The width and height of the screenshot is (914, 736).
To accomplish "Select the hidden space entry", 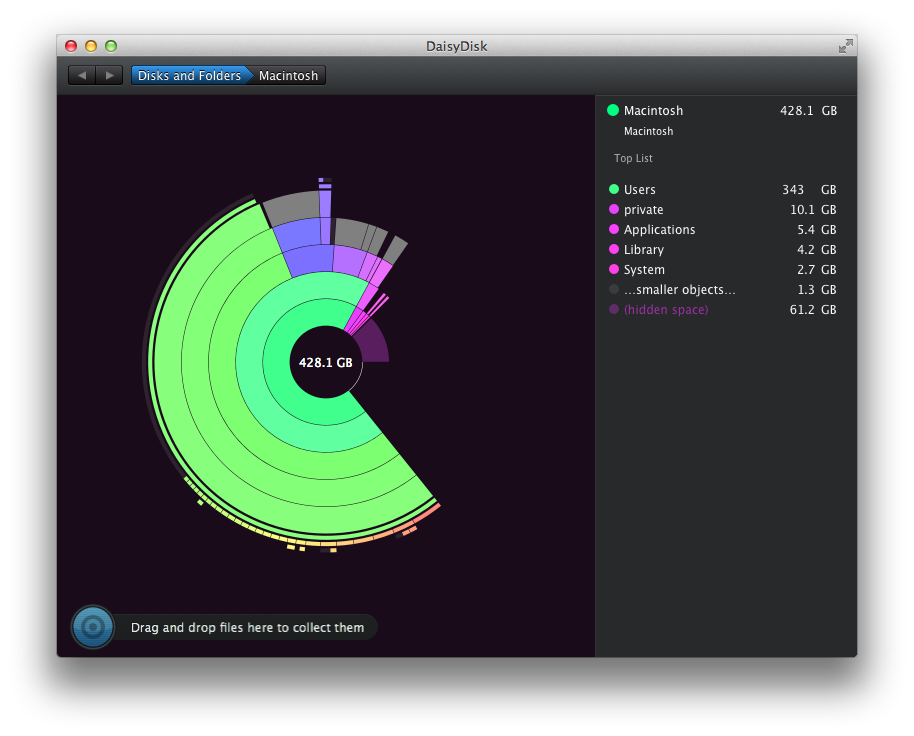I will (x=665, y=310).
